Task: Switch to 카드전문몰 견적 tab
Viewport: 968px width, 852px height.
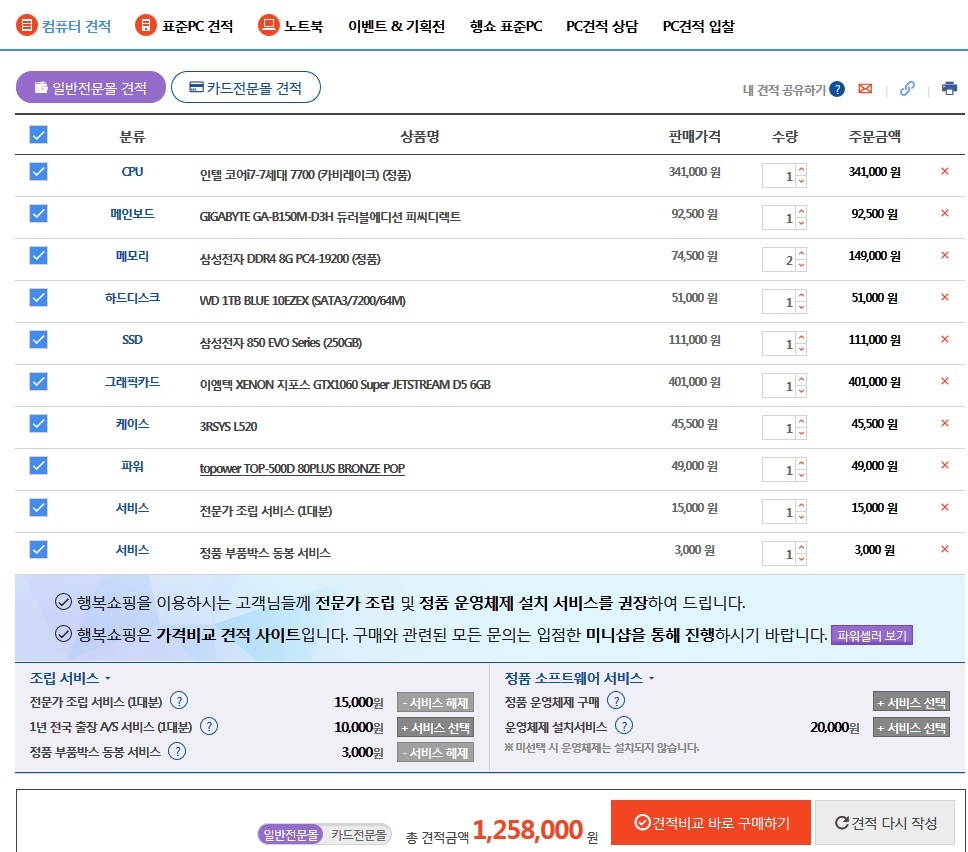Action: tap(246, 88)
